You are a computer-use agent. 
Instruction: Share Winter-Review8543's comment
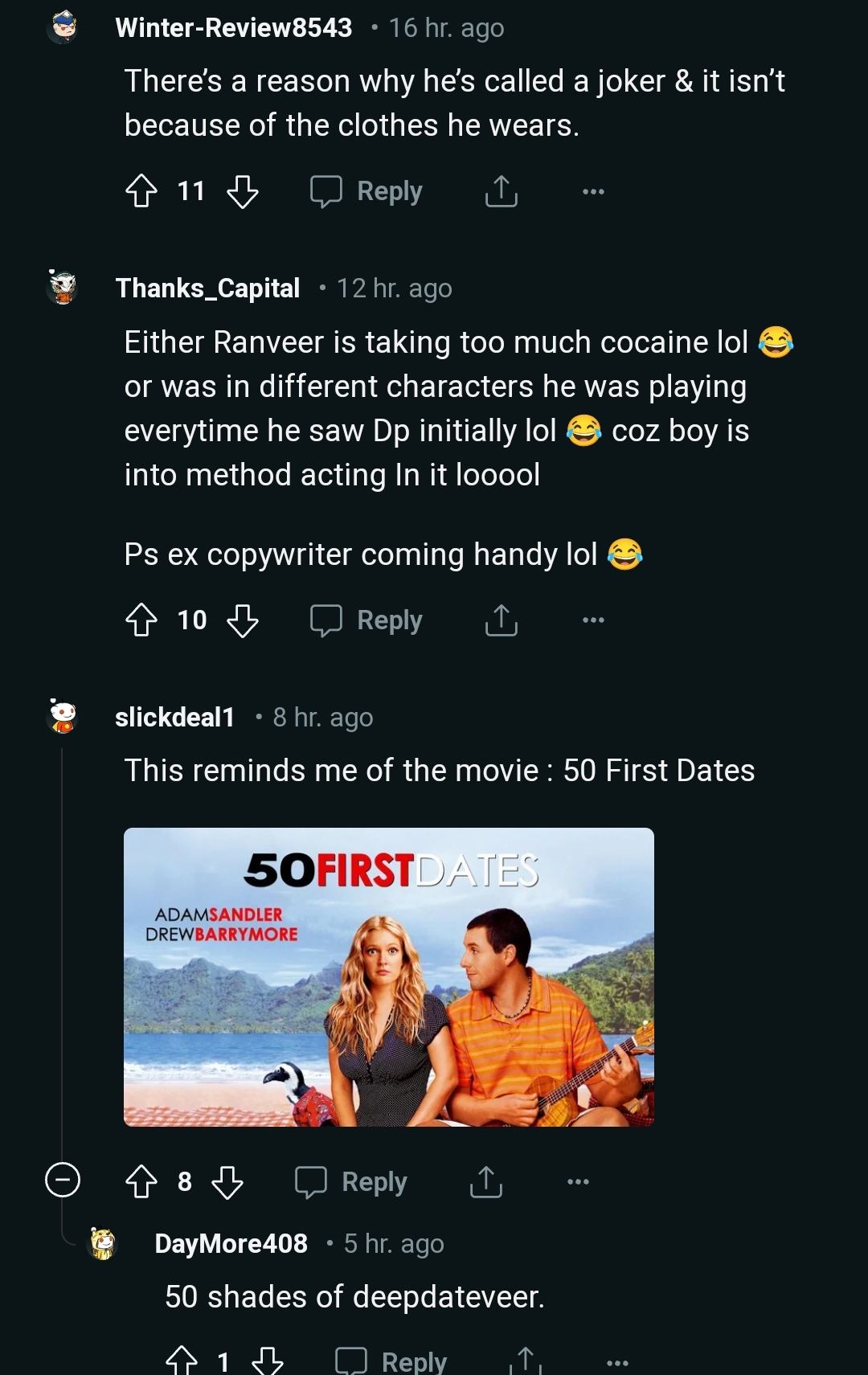[501, 191]
